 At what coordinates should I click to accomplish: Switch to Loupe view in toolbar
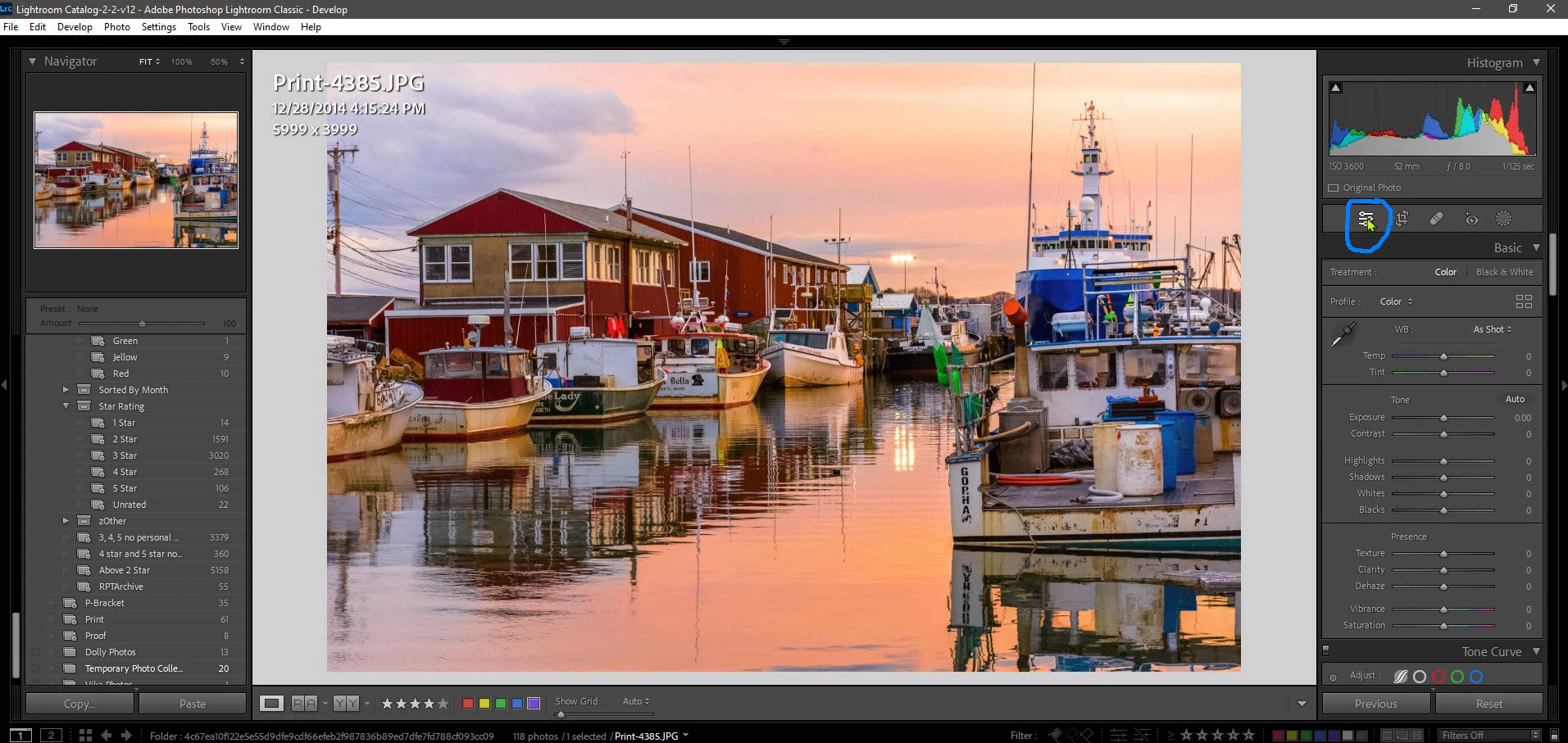point(271,703)
